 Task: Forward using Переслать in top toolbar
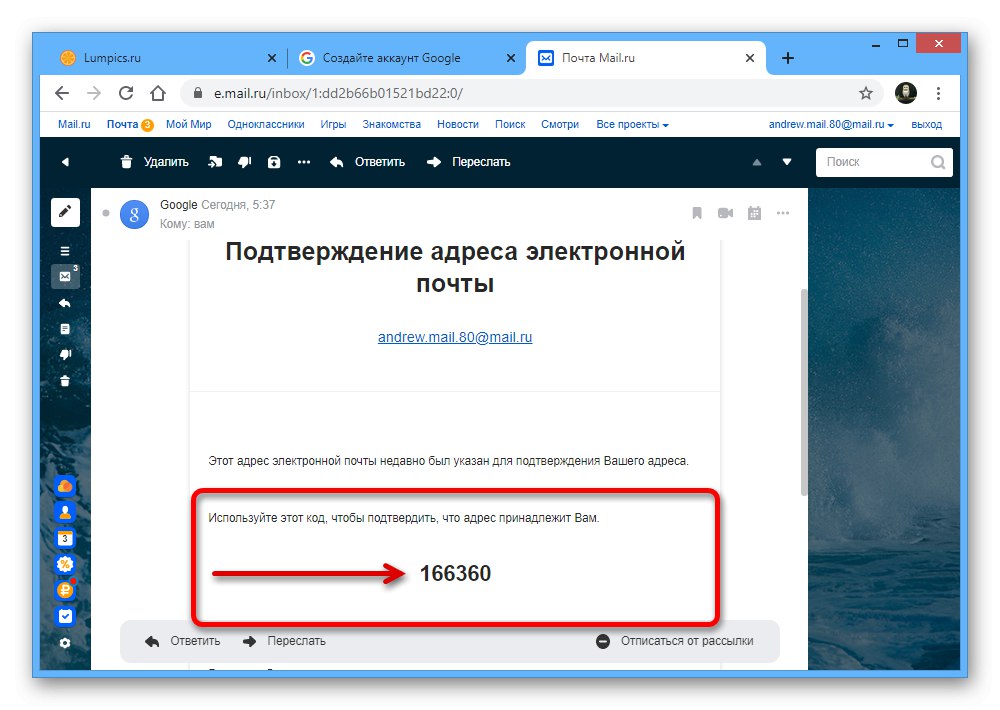tap(468, 162)
